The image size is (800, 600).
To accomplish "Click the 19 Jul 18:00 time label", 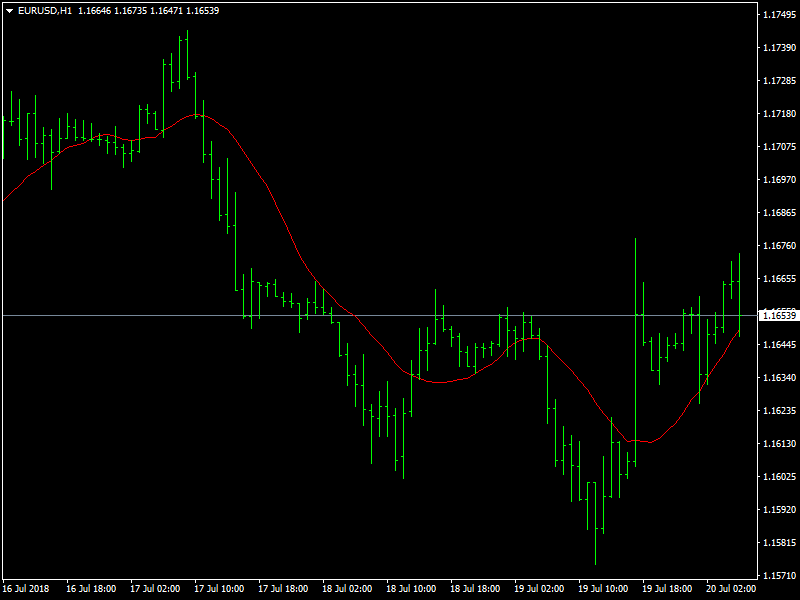I will pos(667,589).
